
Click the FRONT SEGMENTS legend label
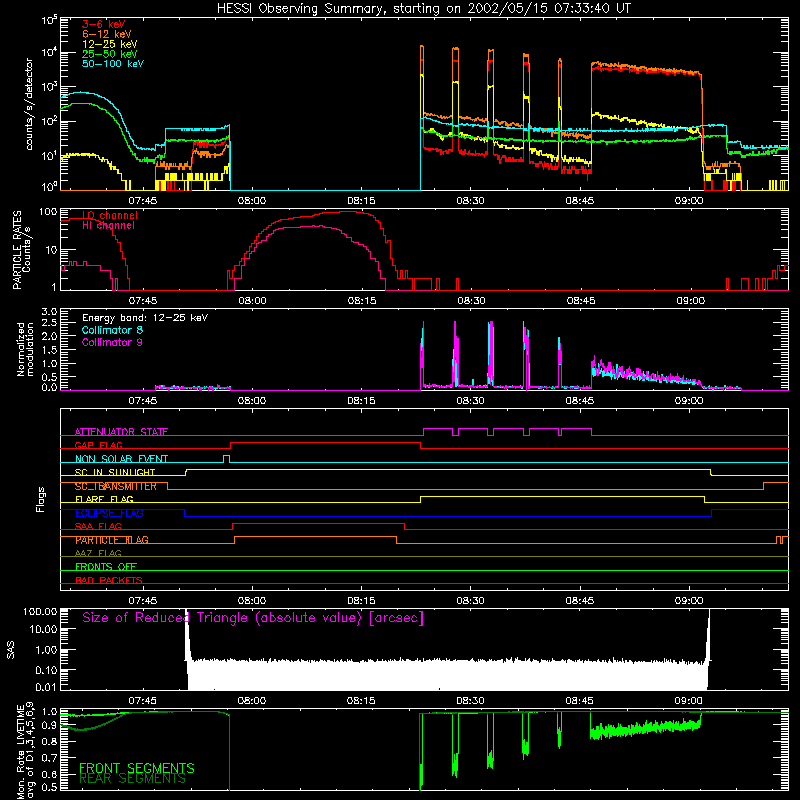tap(137, 768)
